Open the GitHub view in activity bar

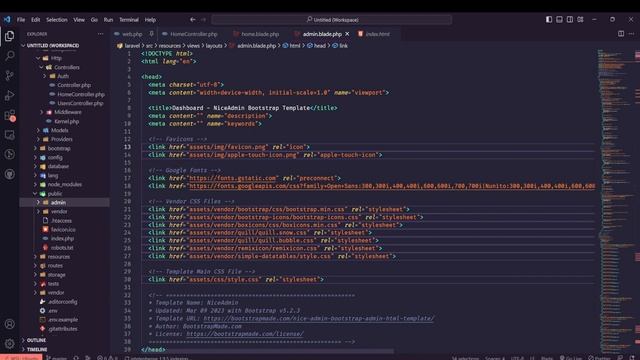click(x=9, y=174)
